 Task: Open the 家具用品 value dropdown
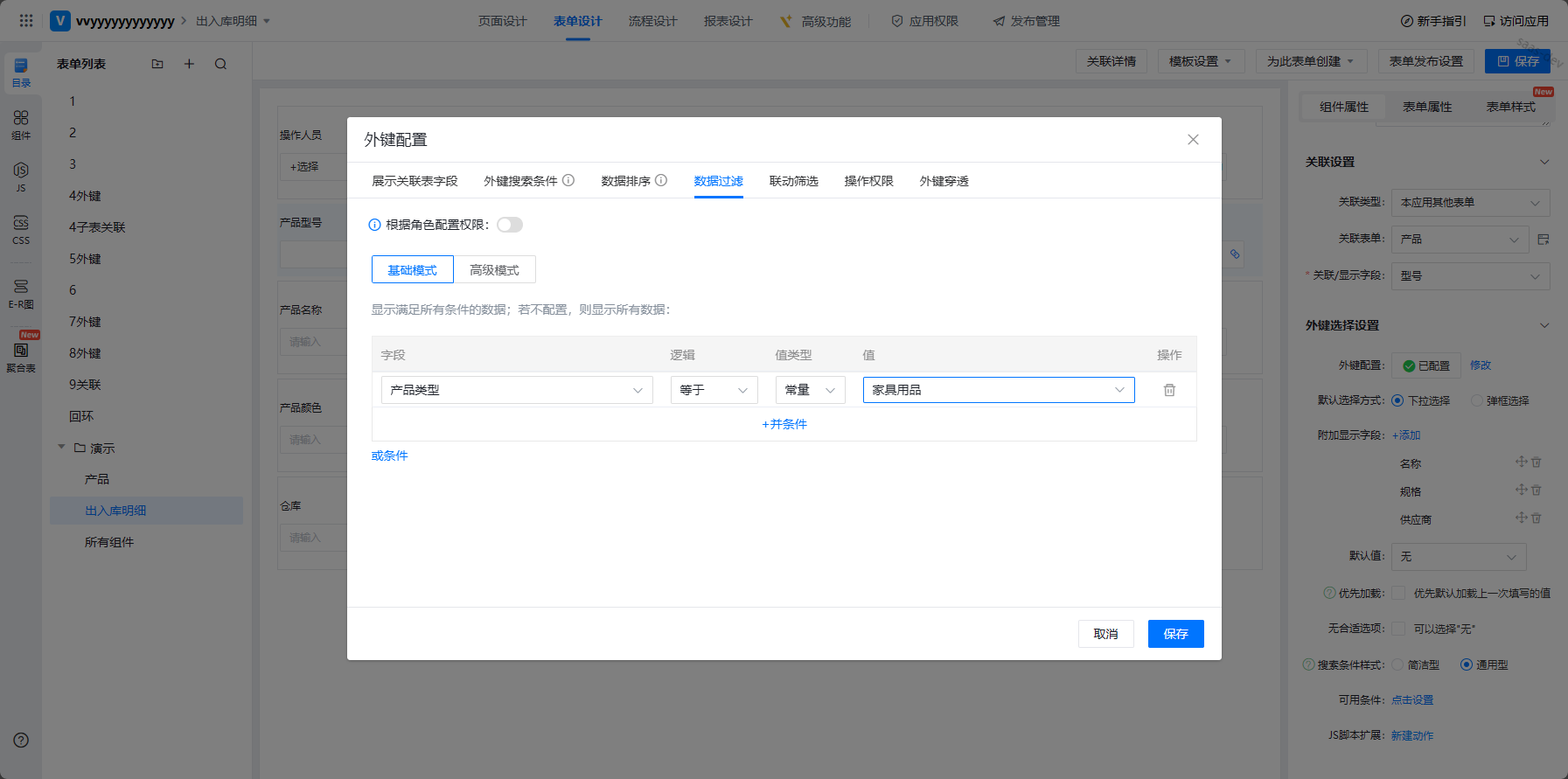click(998, 390)
